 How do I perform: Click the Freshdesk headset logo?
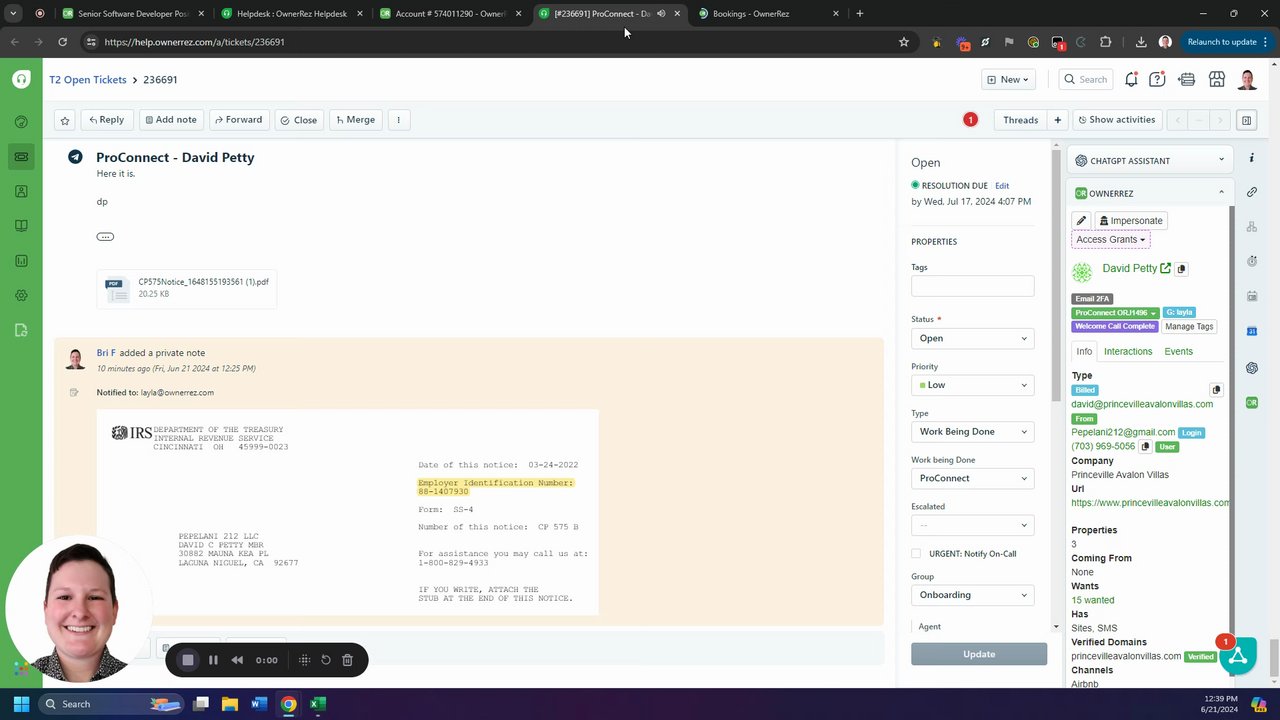[21, 79]
